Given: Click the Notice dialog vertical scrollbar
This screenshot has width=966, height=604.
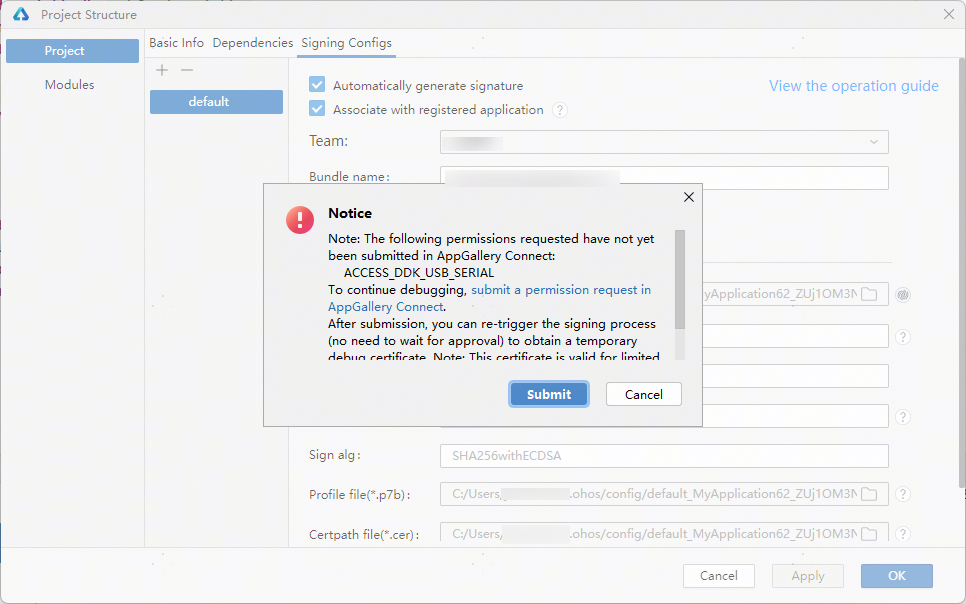Looking at the screenshot, I should coord(680,280).
